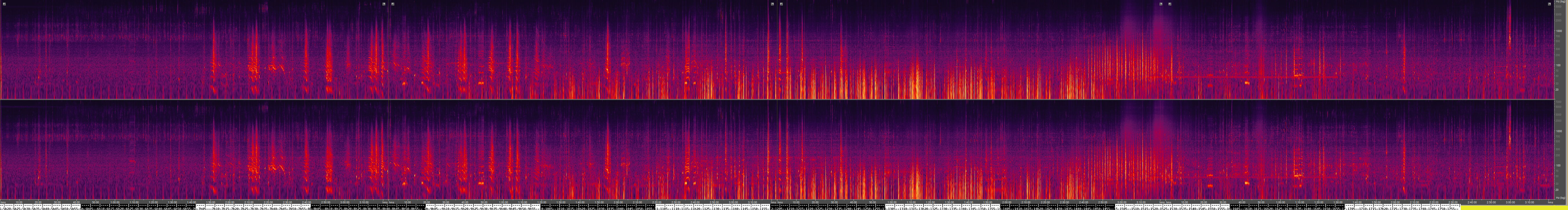
Task: Click the second clip's fade-out handle
Action: click(x=772, y=4)
